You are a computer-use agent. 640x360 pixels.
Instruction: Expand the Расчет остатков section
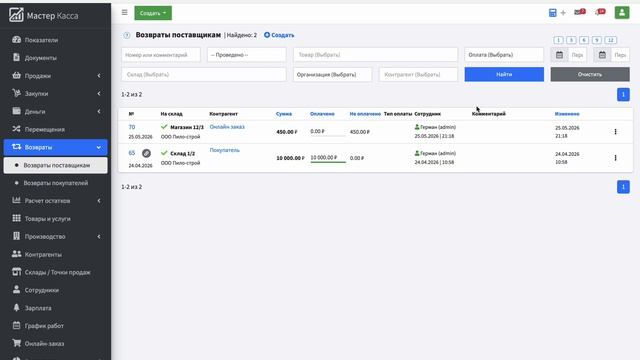click(x=56, y=201)
